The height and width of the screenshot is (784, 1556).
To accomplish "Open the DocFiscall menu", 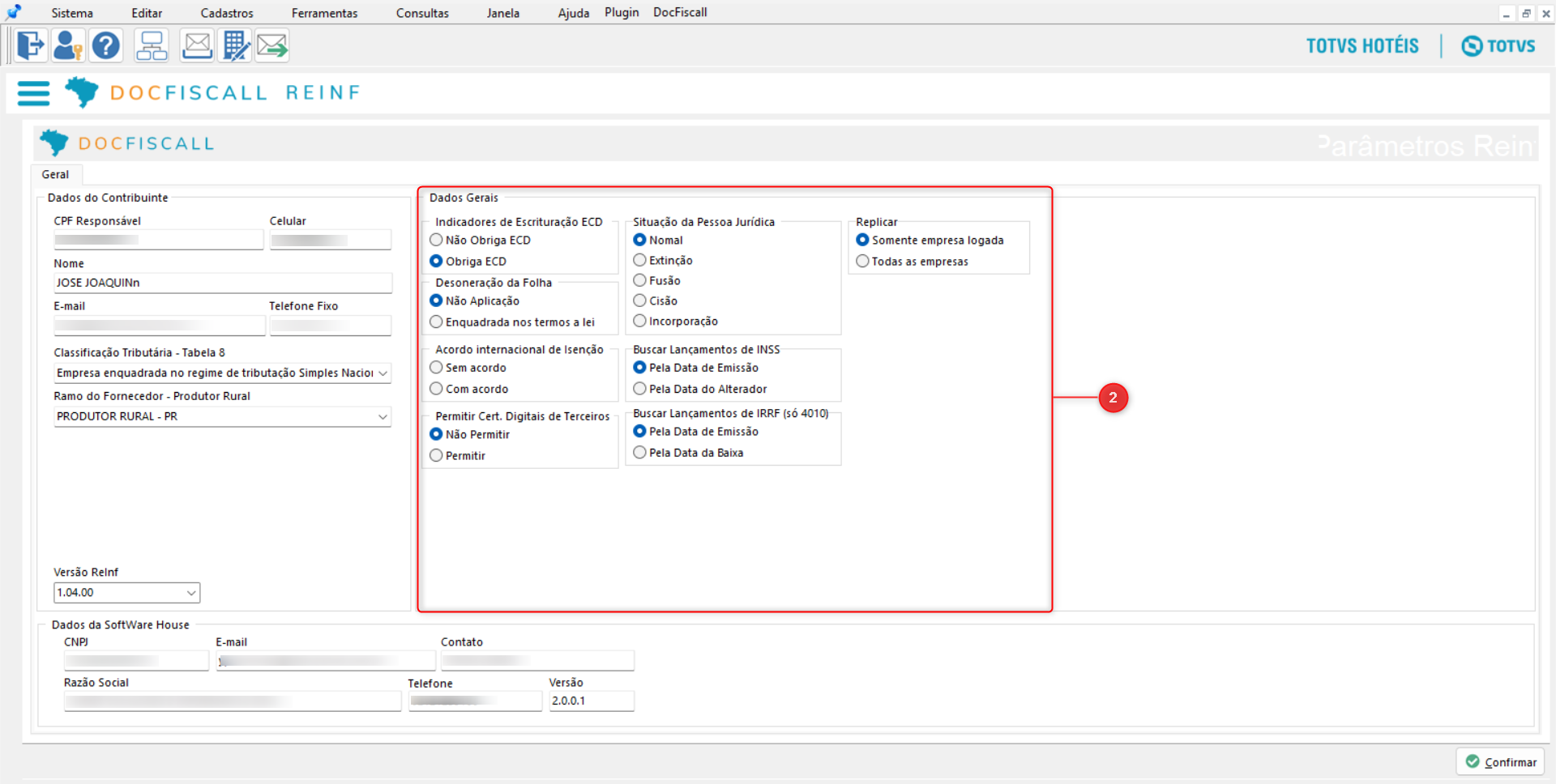I will pyautogui.click(x=680, y=12).
